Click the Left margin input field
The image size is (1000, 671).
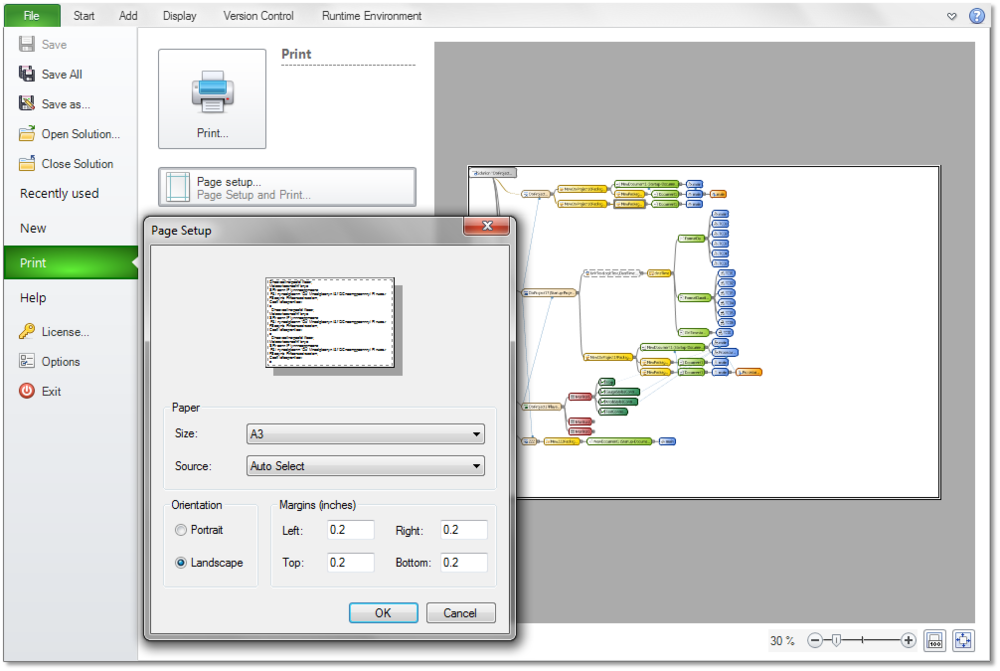pyautogui.click(x=350, y=530)
